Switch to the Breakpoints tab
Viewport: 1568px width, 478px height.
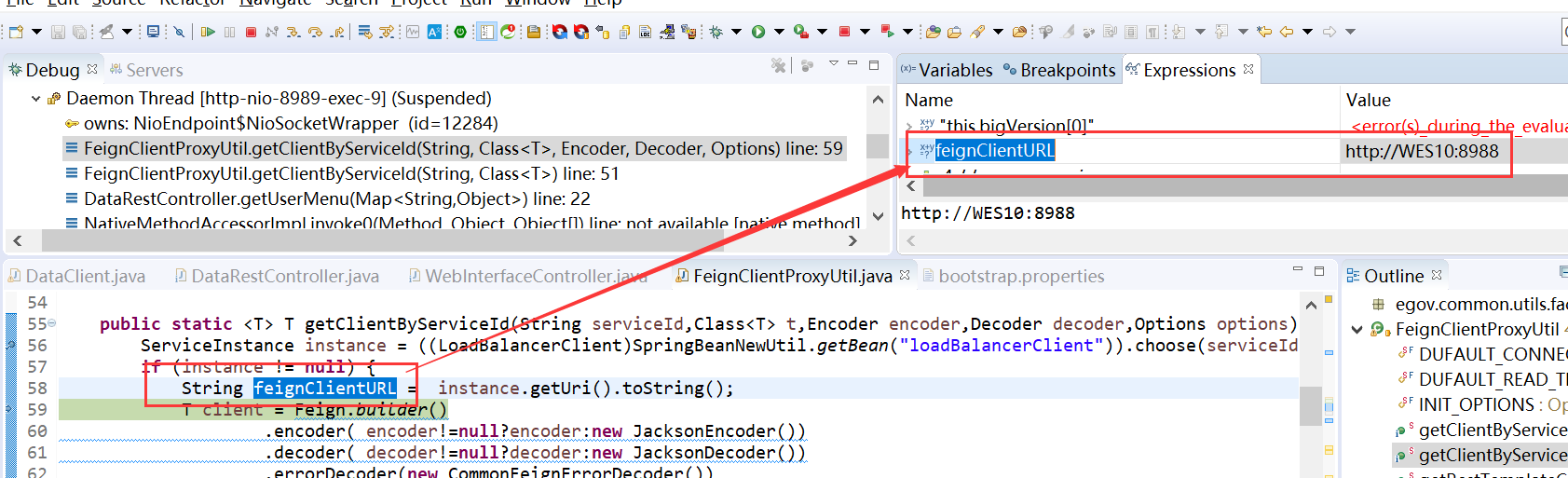click(1059, 70)
